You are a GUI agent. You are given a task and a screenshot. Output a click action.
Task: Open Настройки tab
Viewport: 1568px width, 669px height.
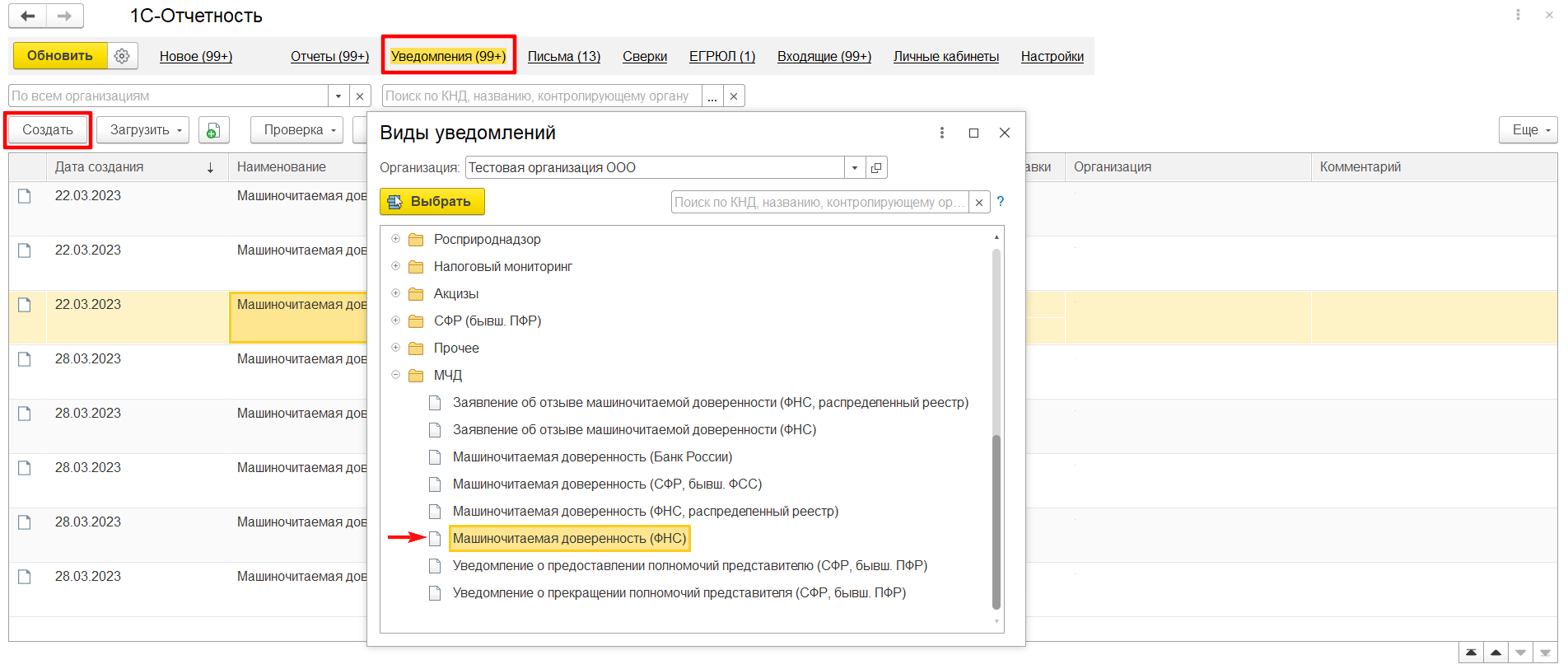1052,56
